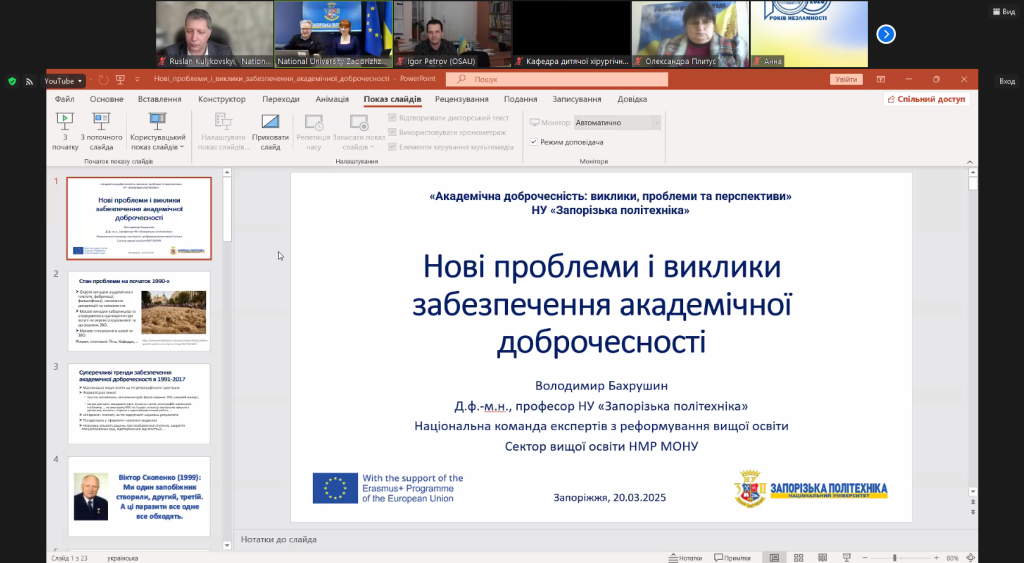This screenshot has width=1024, height=563.
Task: Switch to Normal view icon
Action: click(774, 558)
